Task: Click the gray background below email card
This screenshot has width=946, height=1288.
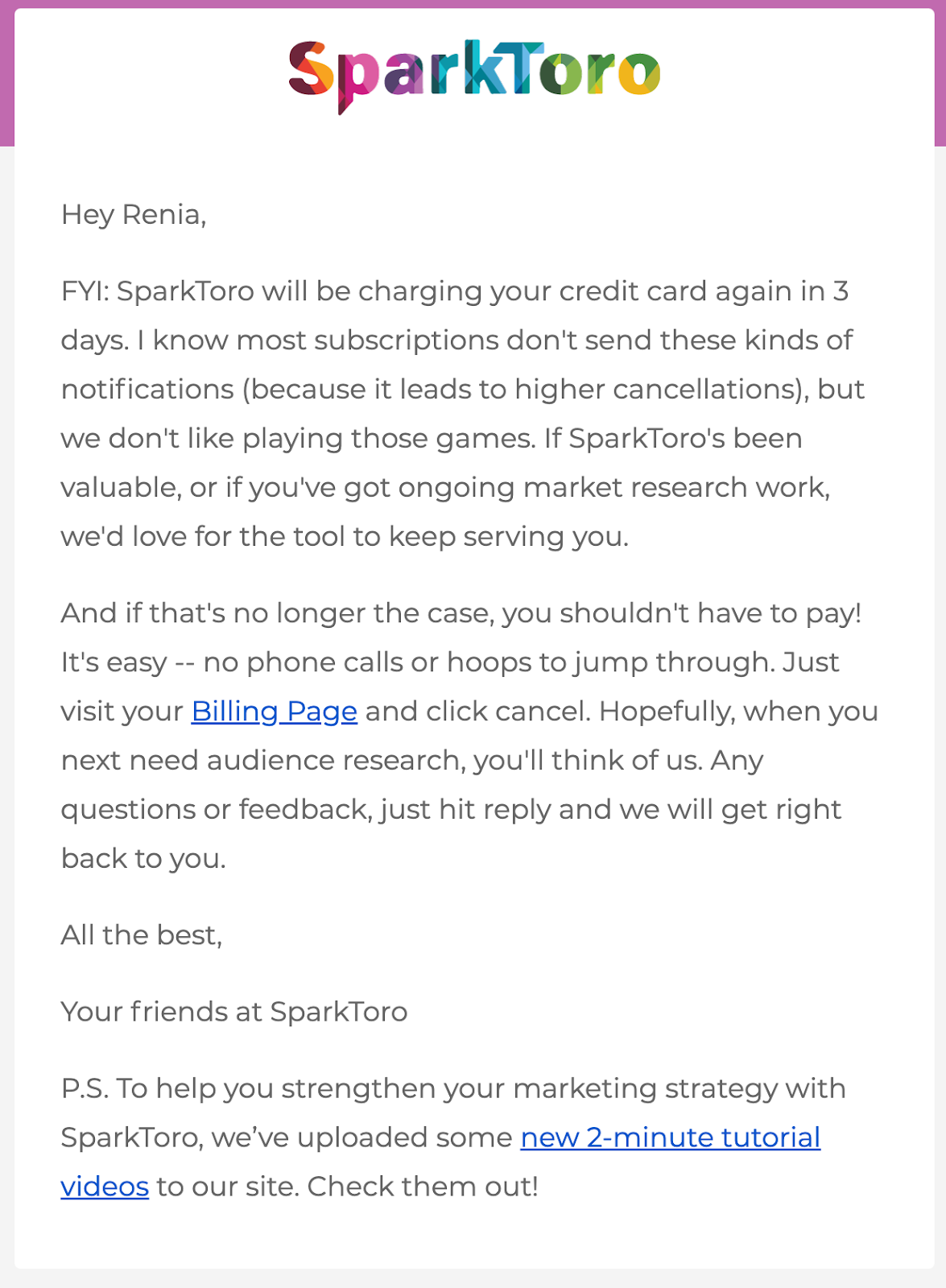Action: point(473,1279)
